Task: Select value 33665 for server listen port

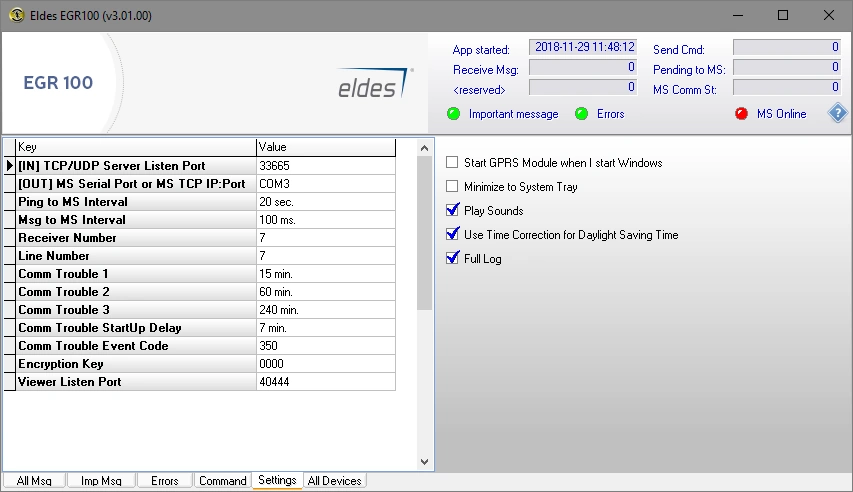Action: pos(326,165)
